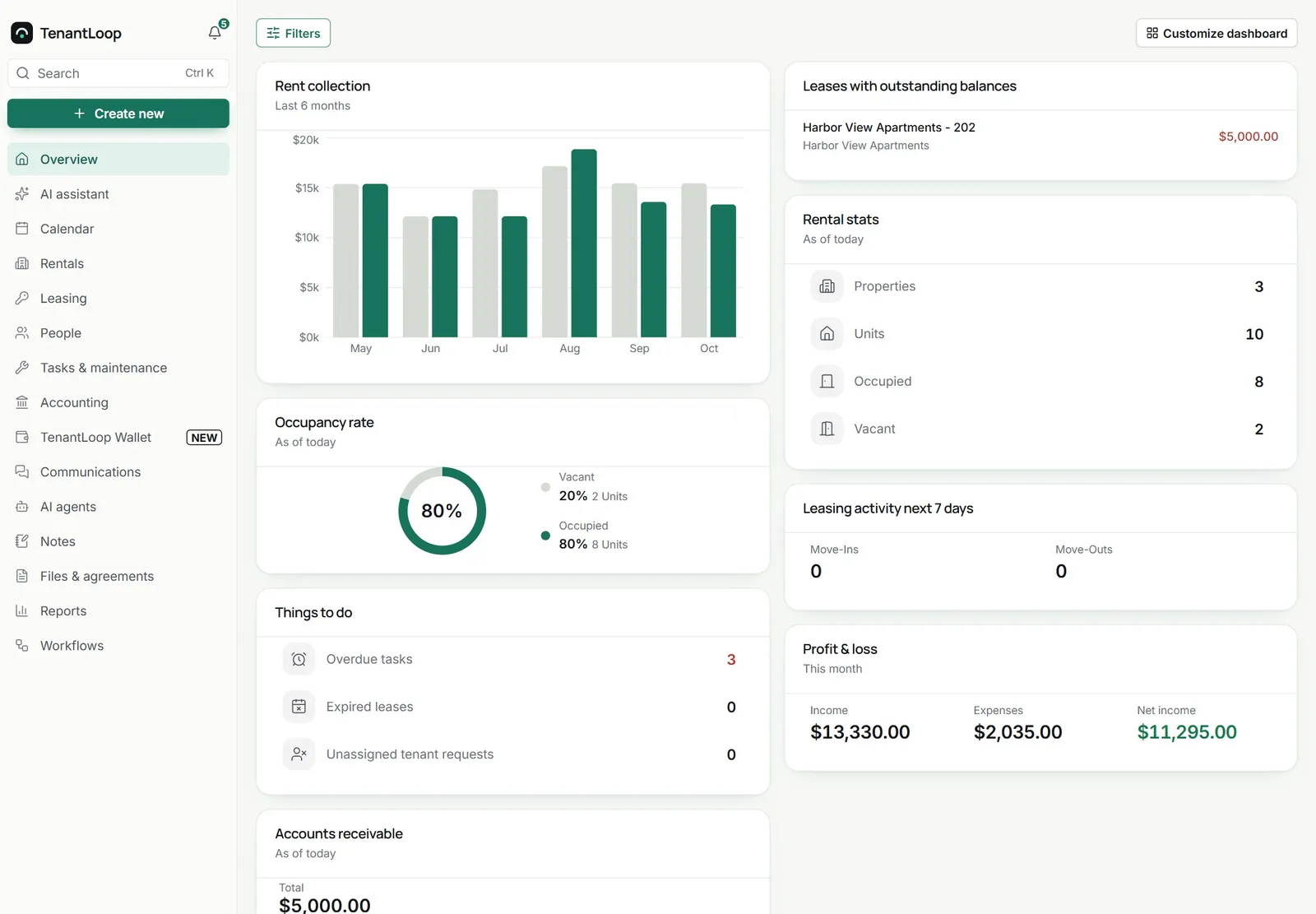This screenshot has width=1316, height=914.
Task: Click the Files & agreements document icon
Action: pos(22,576)
